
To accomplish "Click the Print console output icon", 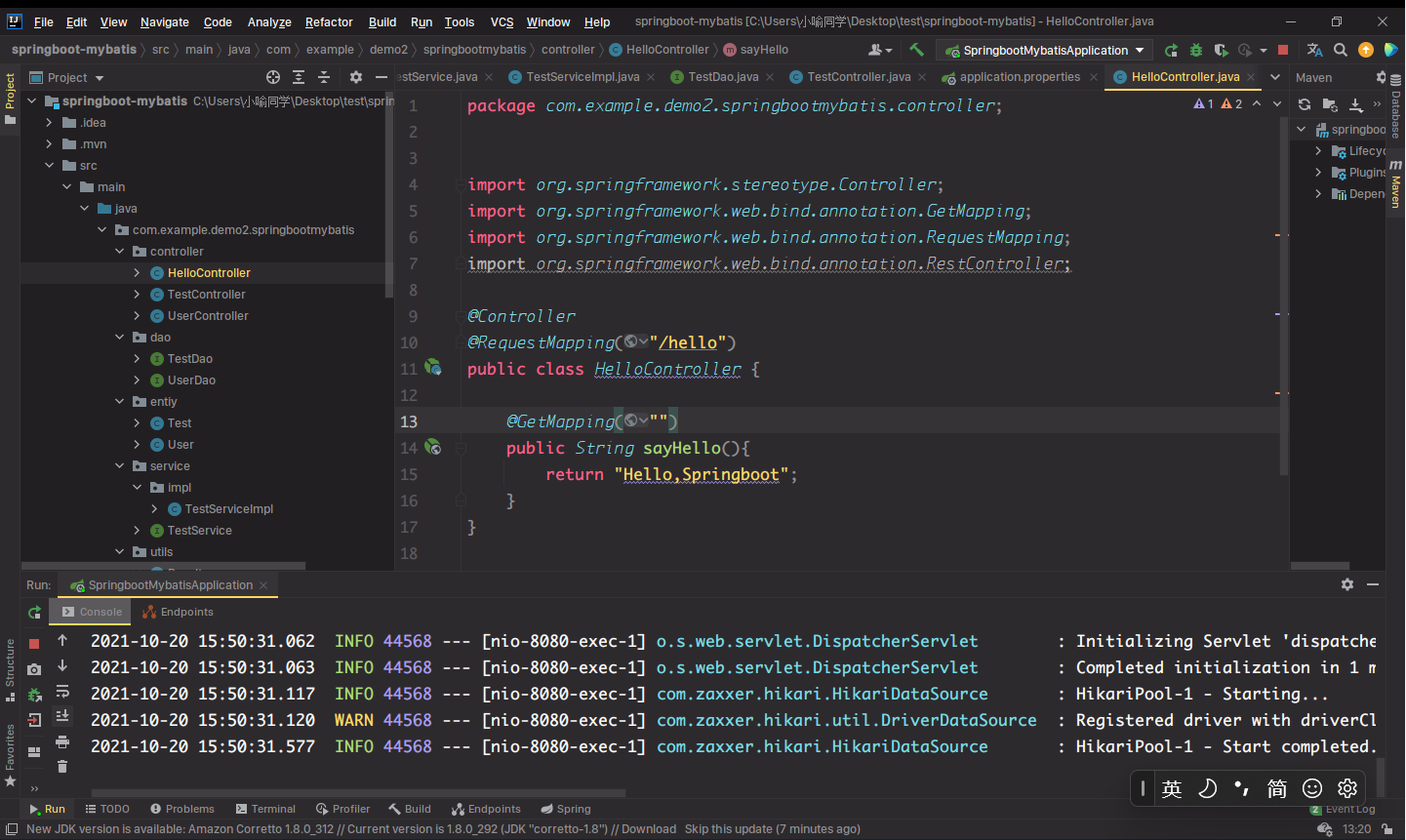I will point(62,741).
